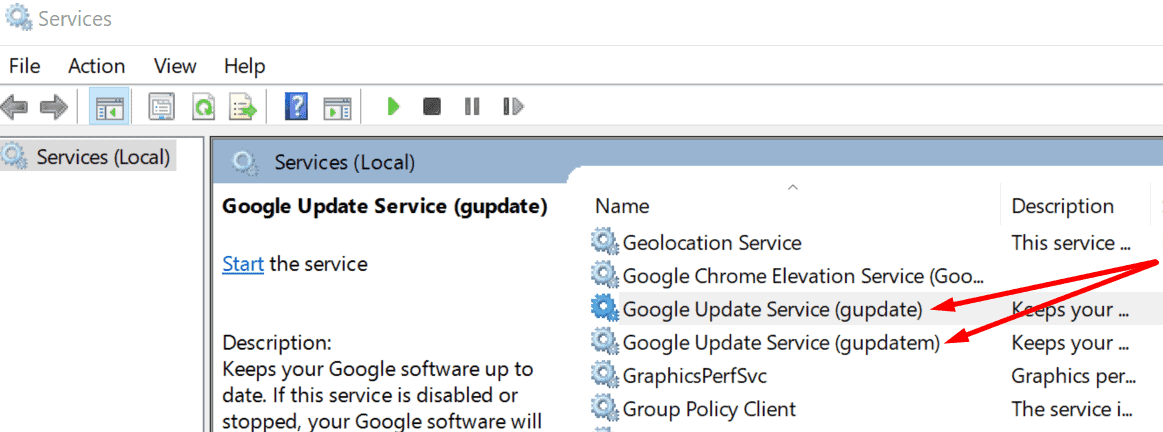Image resolution: width=1163 pixels, height=432 pixels.
Task: Open the Properties toolbar icon
Action: [162, 106]
